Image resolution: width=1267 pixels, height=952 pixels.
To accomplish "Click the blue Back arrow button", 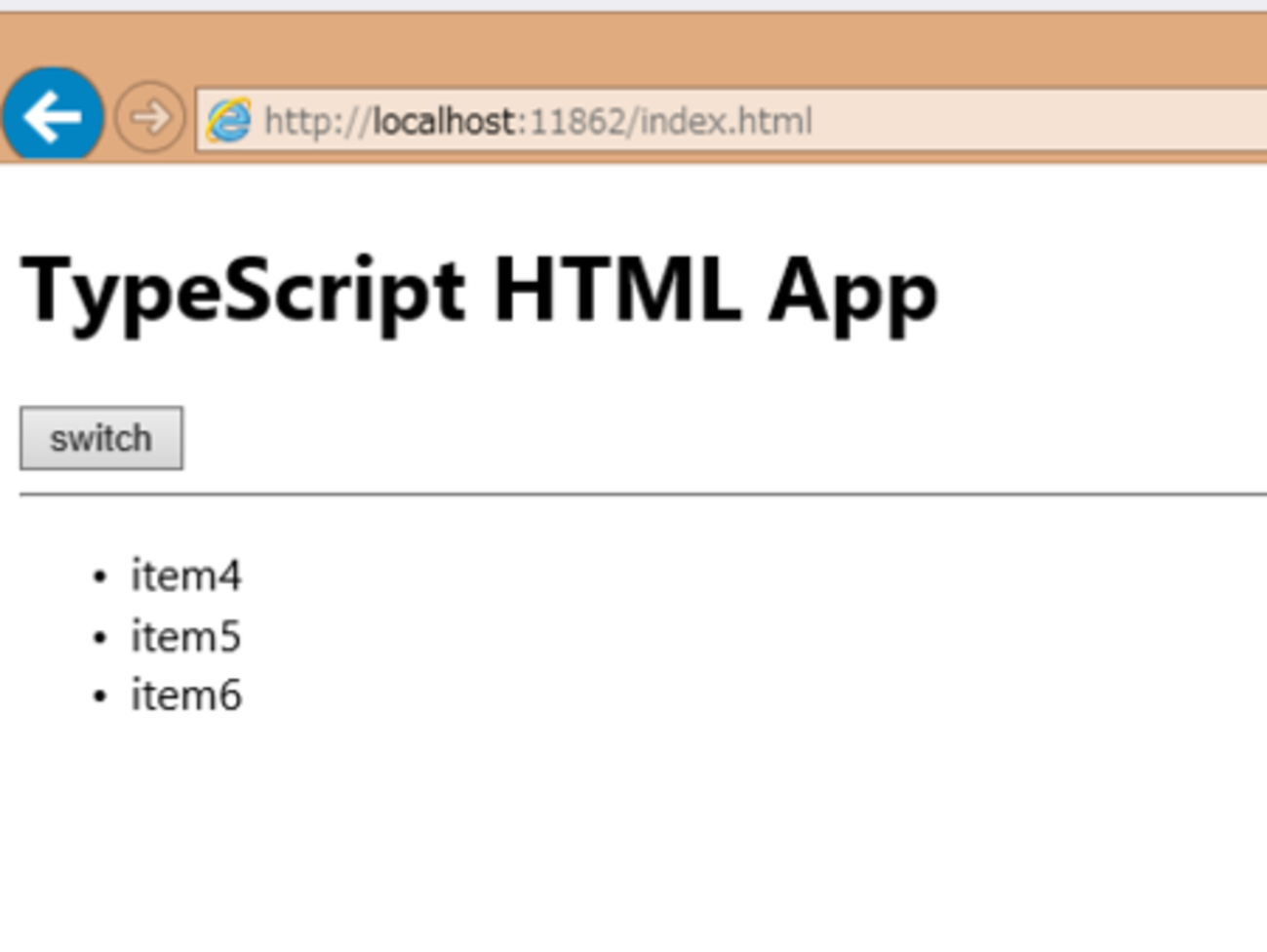I will click(x=53, y=116).
